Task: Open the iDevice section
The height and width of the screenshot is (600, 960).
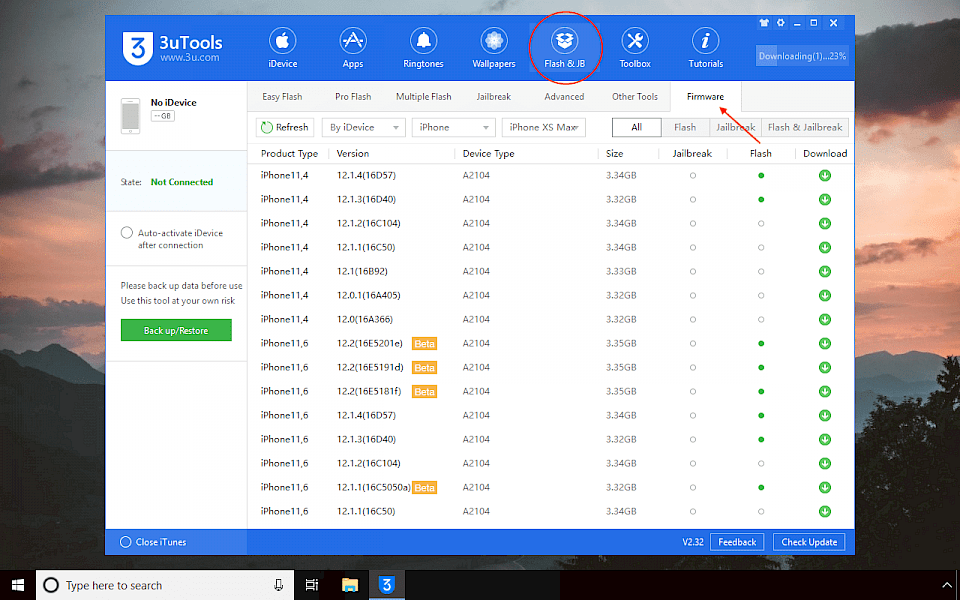Action: (282, 48)
